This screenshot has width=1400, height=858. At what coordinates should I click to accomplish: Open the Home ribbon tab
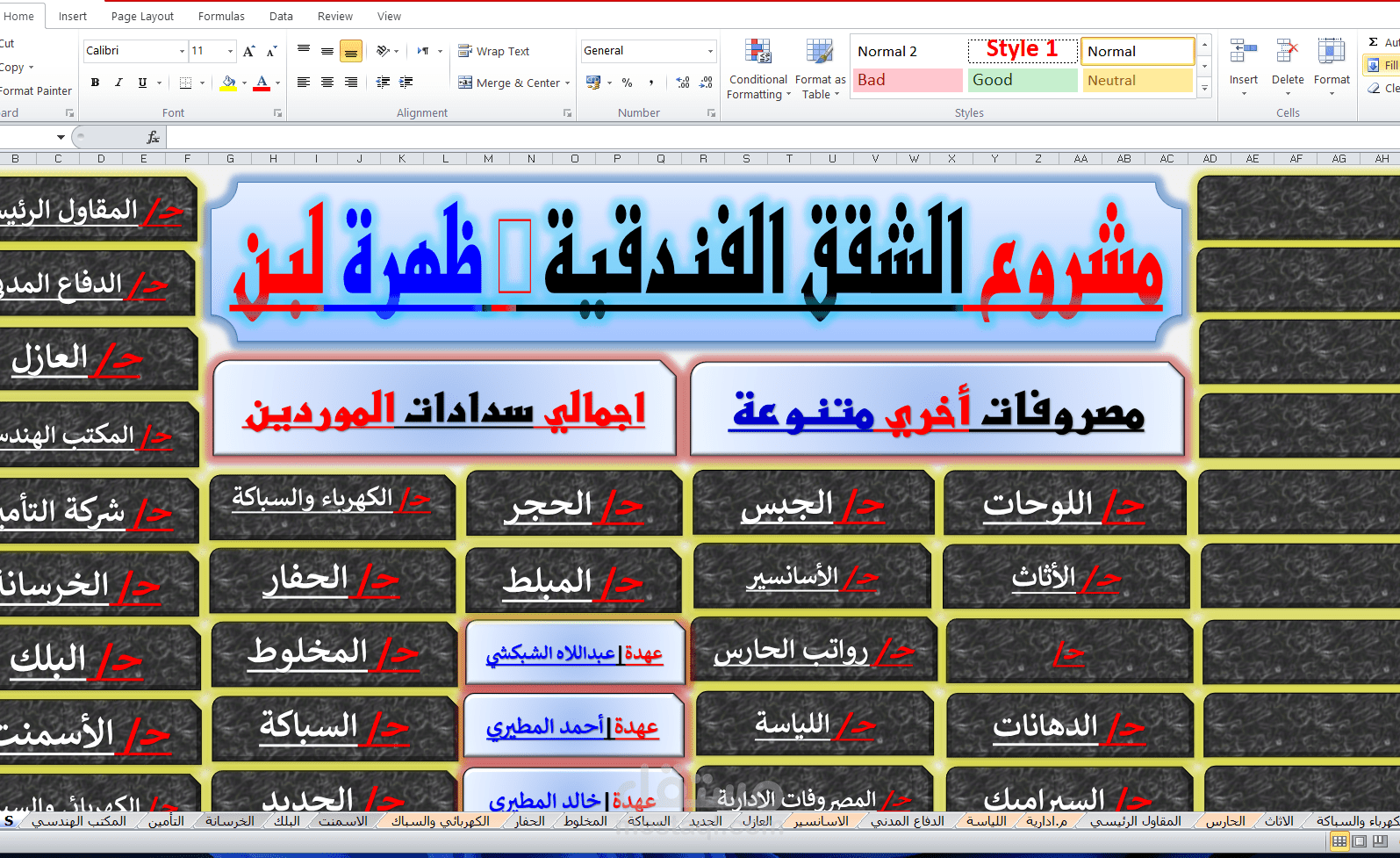(x=18, y=16)
